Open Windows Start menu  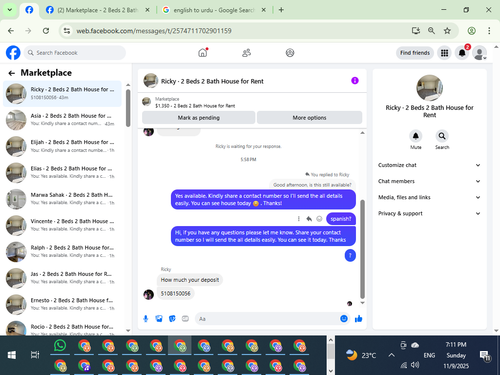[x=12, y=355]
